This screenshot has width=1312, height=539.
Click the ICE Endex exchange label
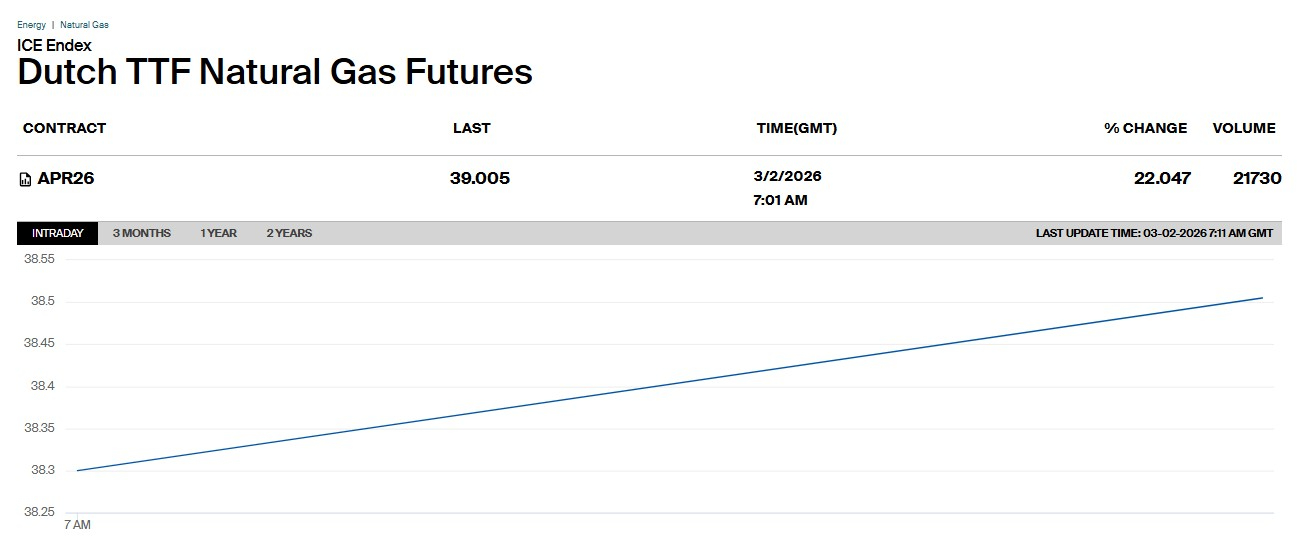(54, 45)
